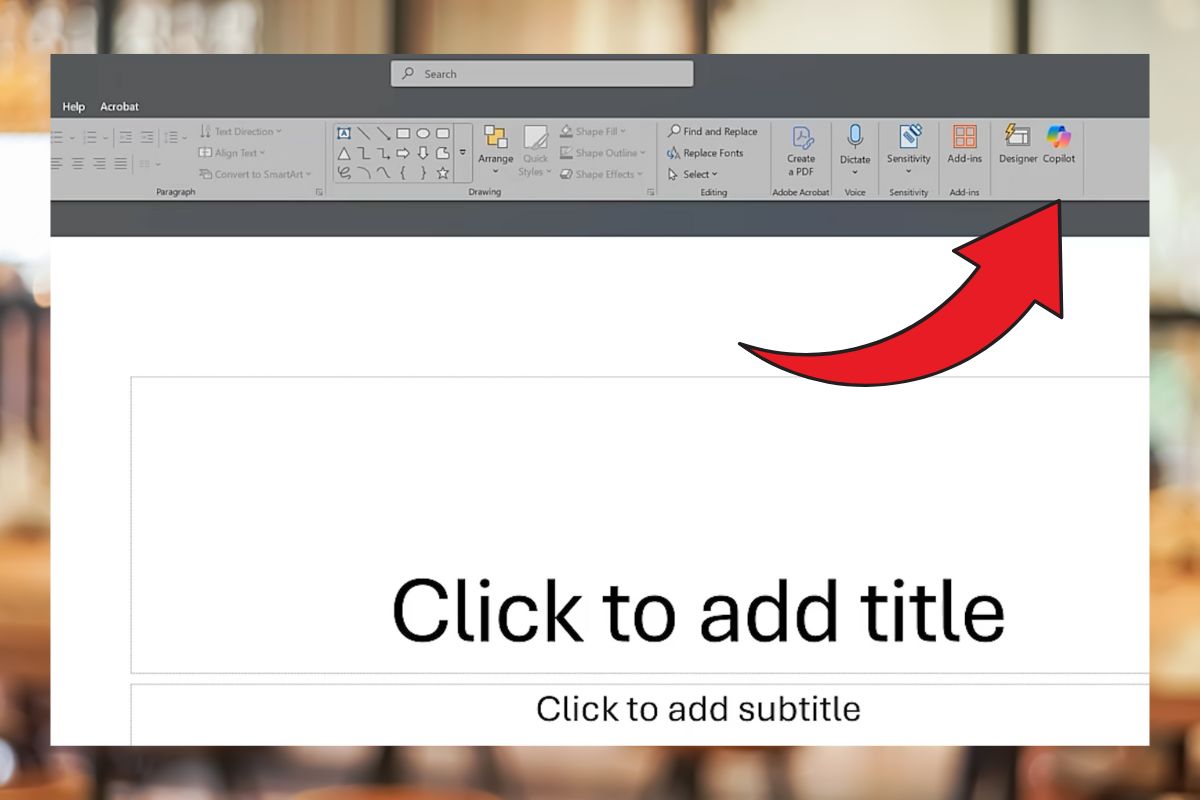Pick the Line Arrow shape

coord(383,133)
